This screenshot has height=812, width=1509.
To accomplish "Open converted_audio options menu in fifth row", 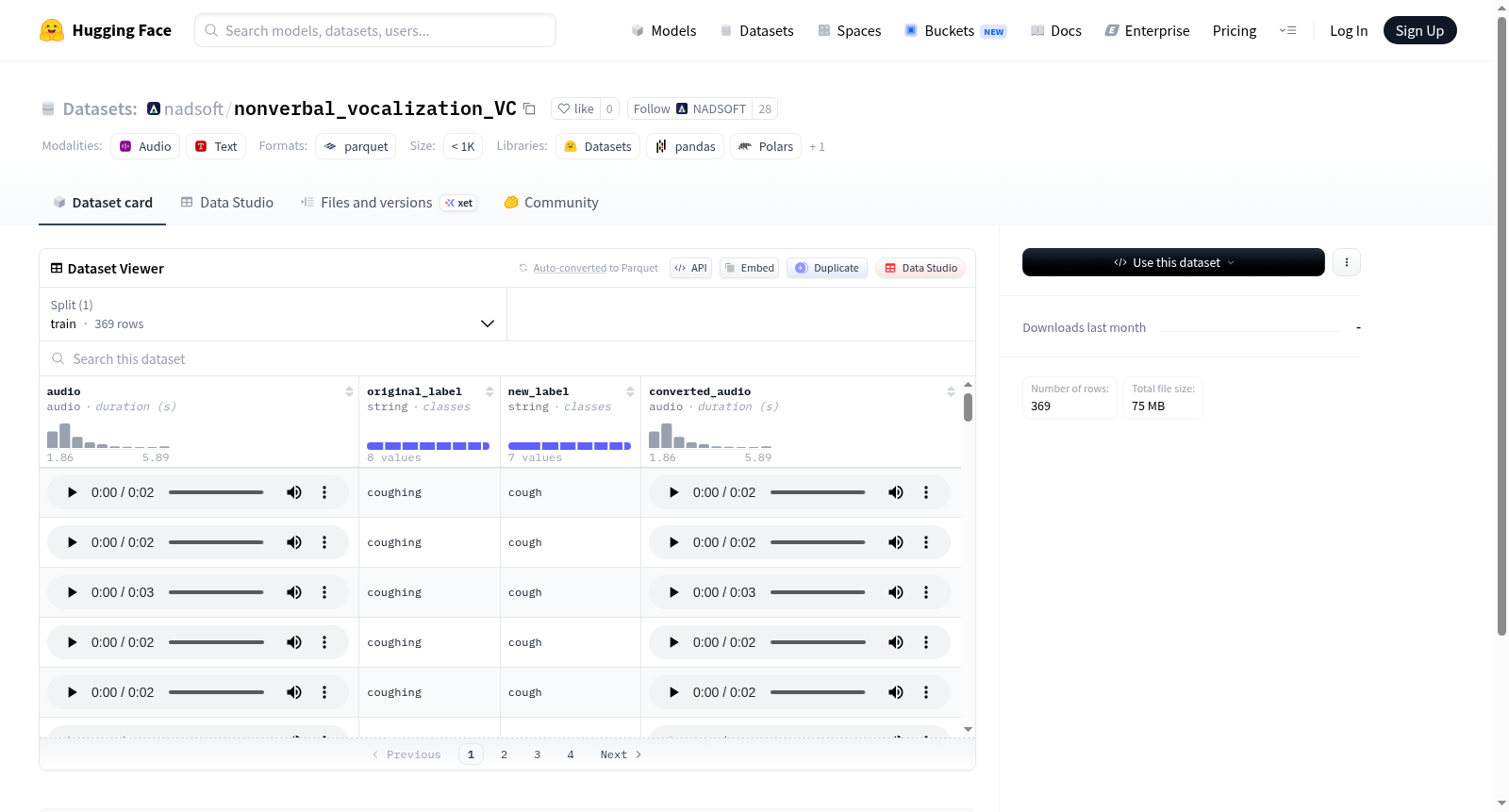I will tap(926, 692).
